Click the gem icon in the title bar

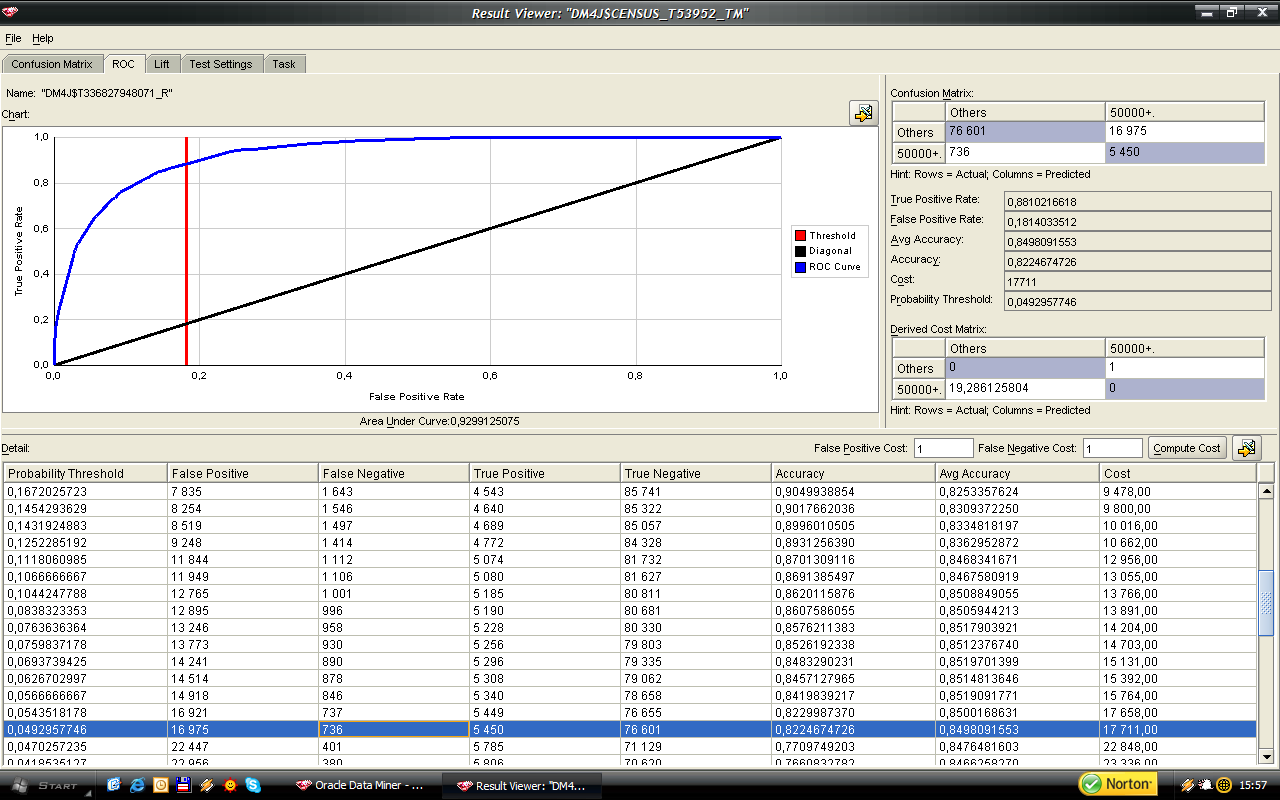(12, 13)
